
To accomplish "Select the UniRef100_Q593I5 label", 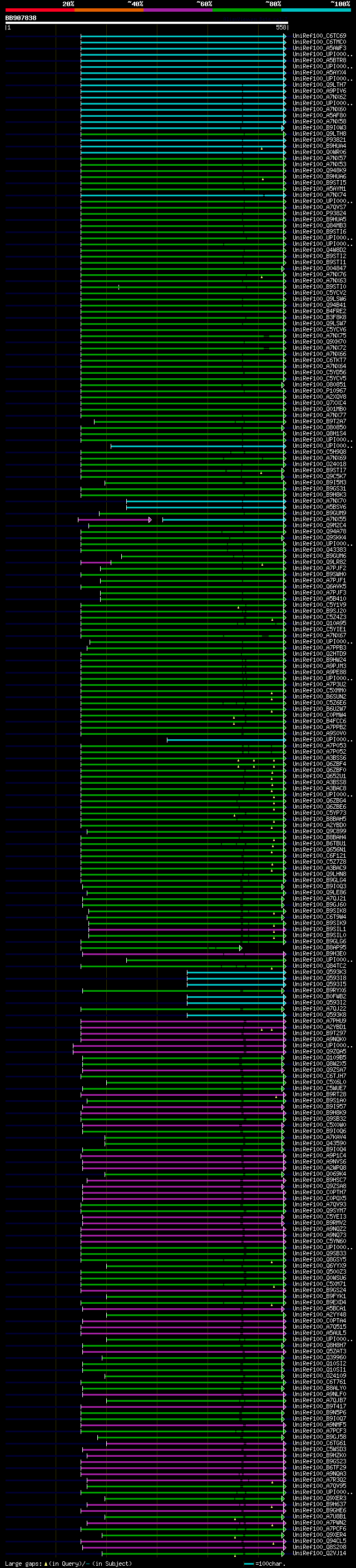I will 319,985.
